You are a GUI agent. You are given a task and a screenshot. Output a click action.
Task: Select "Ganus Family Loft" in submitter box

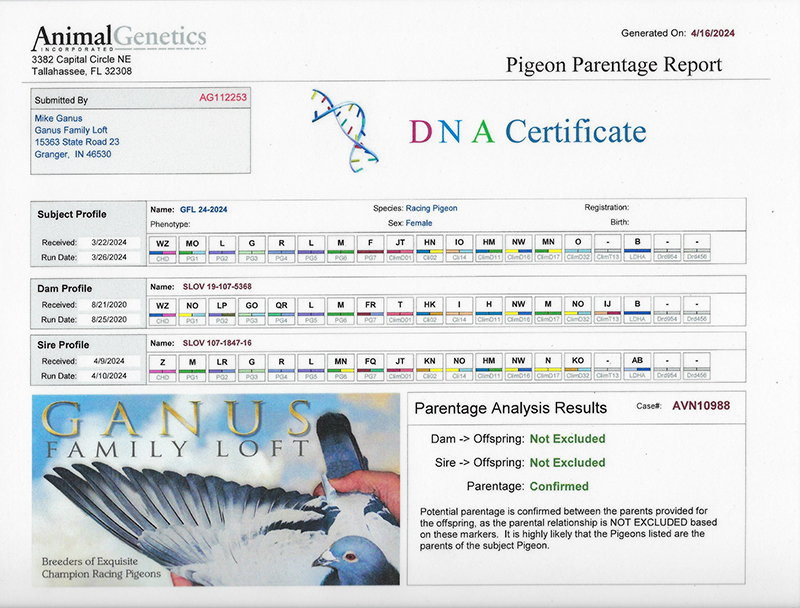click(x=71, y=130)
